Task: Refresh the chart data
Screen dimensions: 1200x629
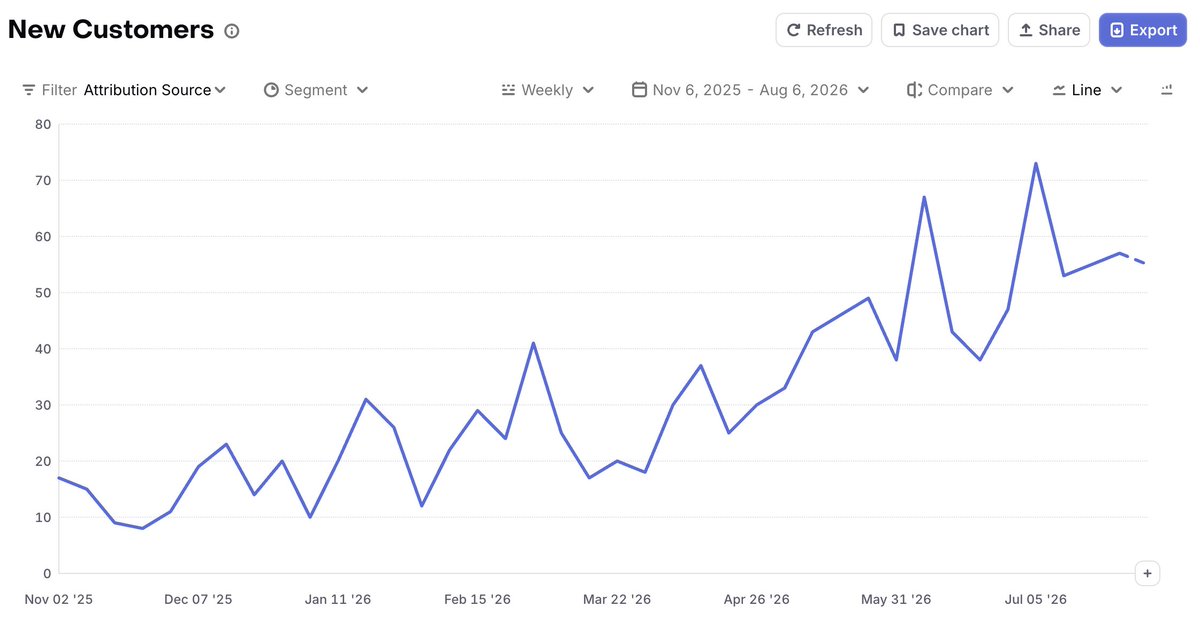Action: pos(824,30)
